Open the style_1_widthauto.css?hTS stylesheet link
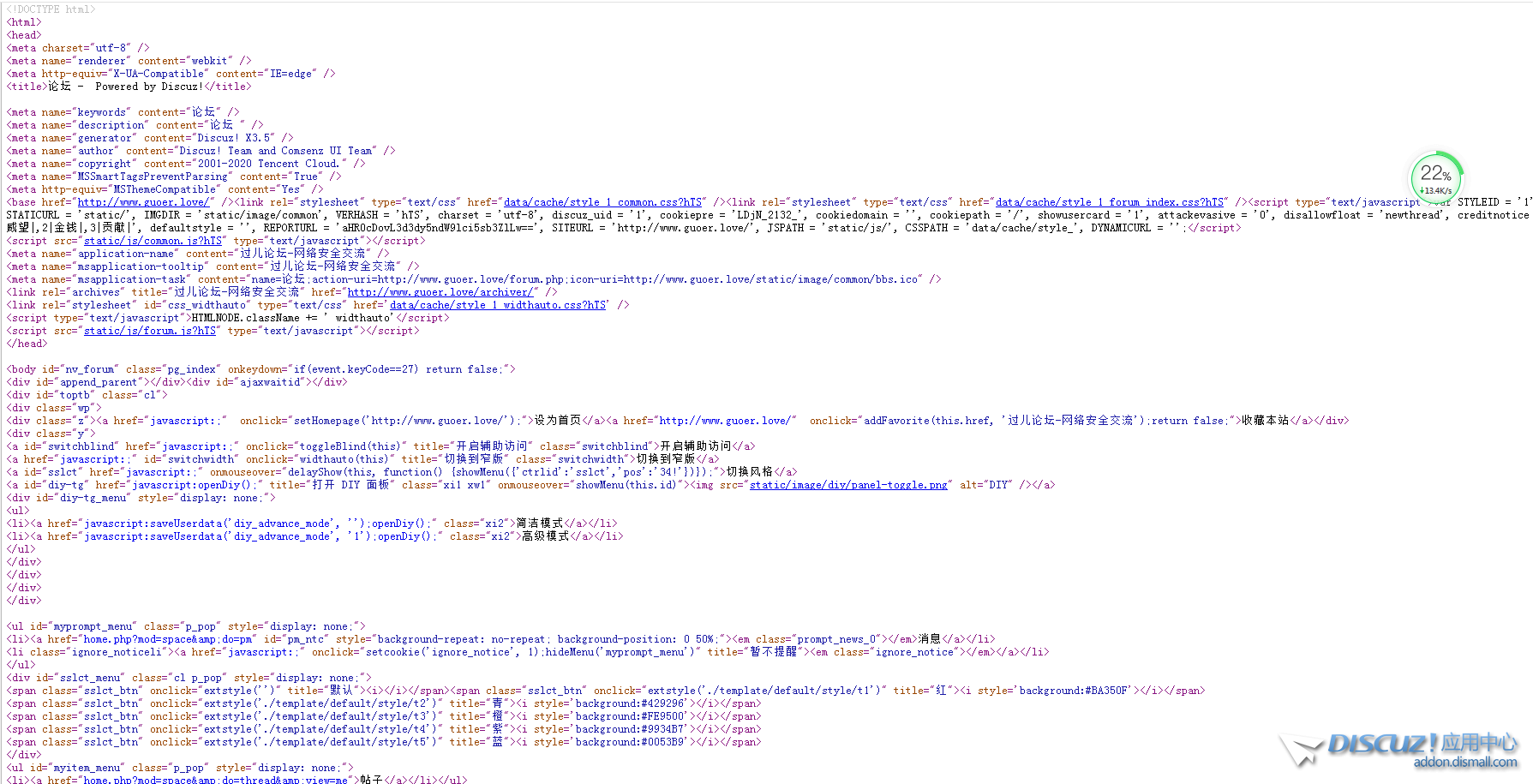 tap(496, 305)
